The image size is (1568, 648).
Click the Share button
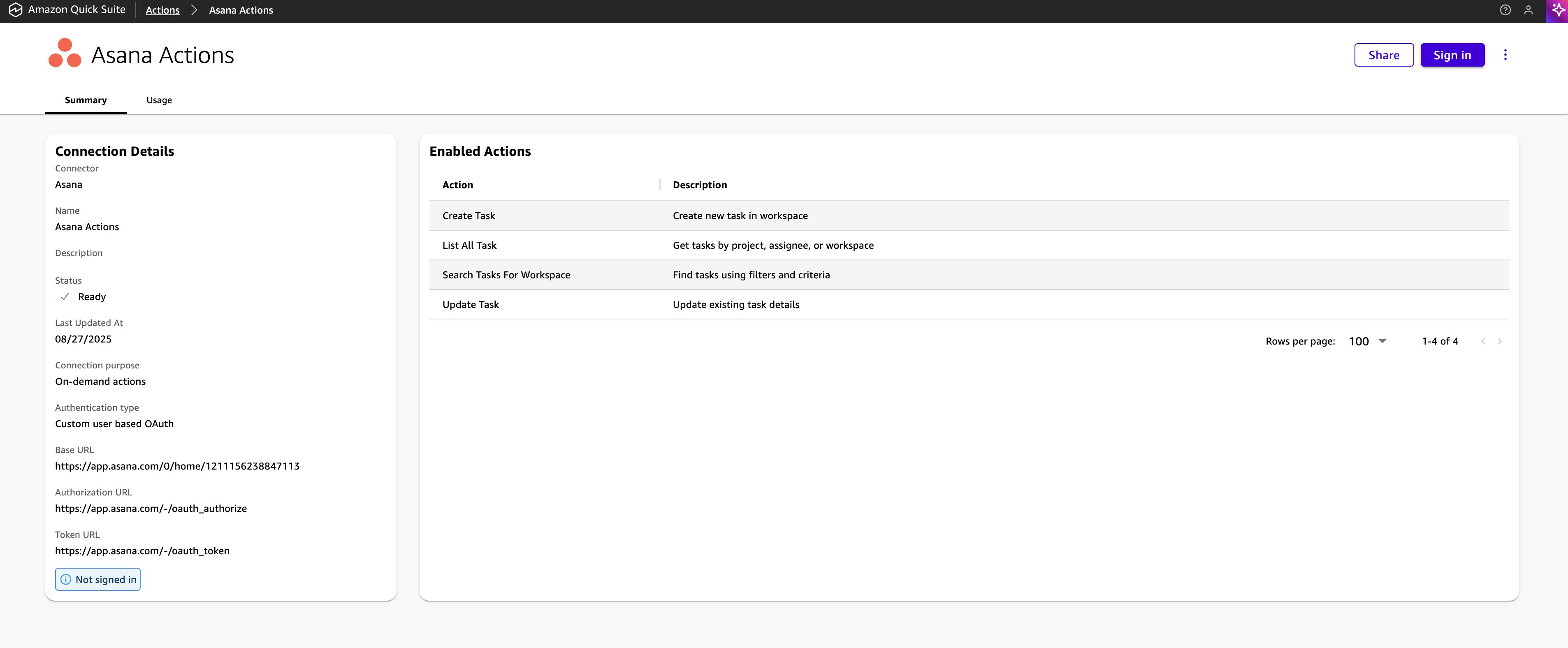pyautogui.click(x=1383, y=55)
